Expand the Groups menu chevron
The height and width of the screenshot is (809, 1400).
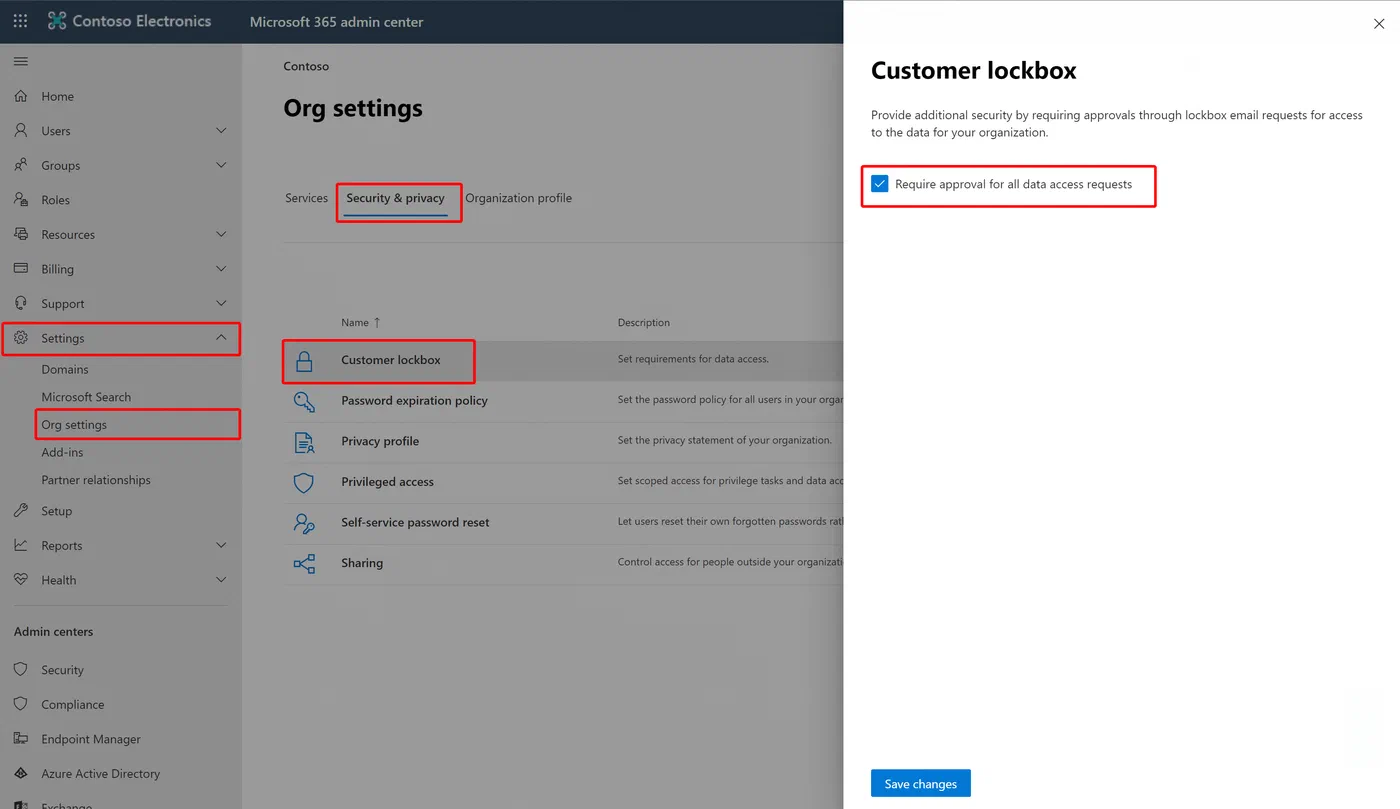221,166
